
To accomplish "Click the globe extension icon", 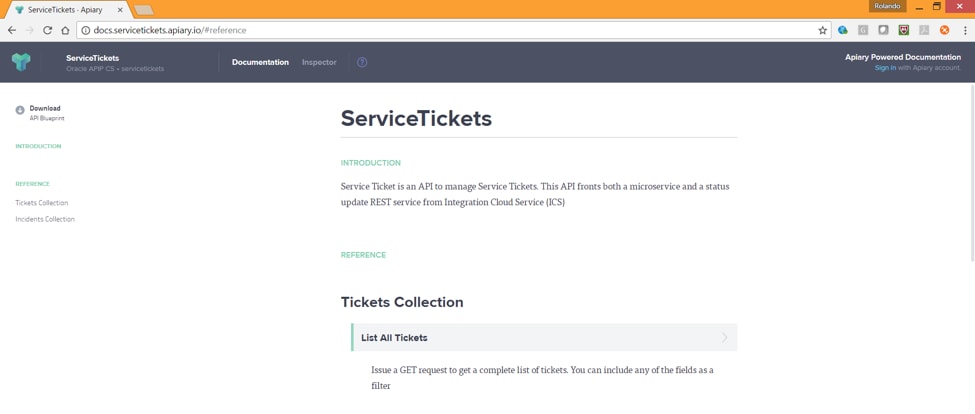I will point(843,30).
